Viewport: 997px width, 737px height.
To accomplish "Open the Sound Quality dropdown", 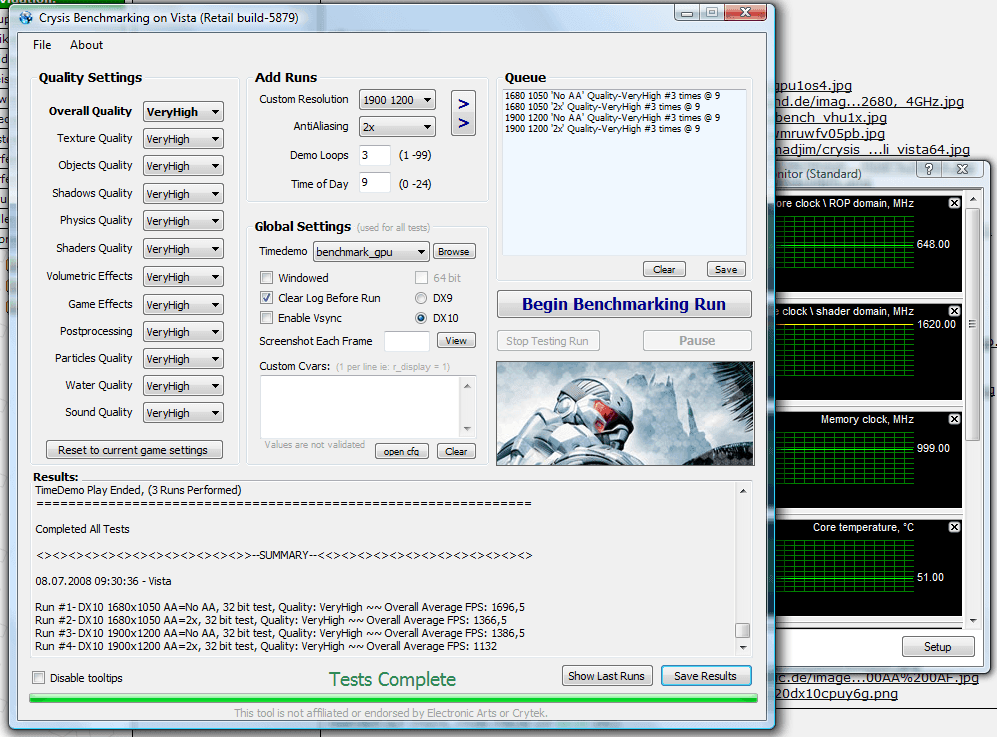I will pos(183,413).
